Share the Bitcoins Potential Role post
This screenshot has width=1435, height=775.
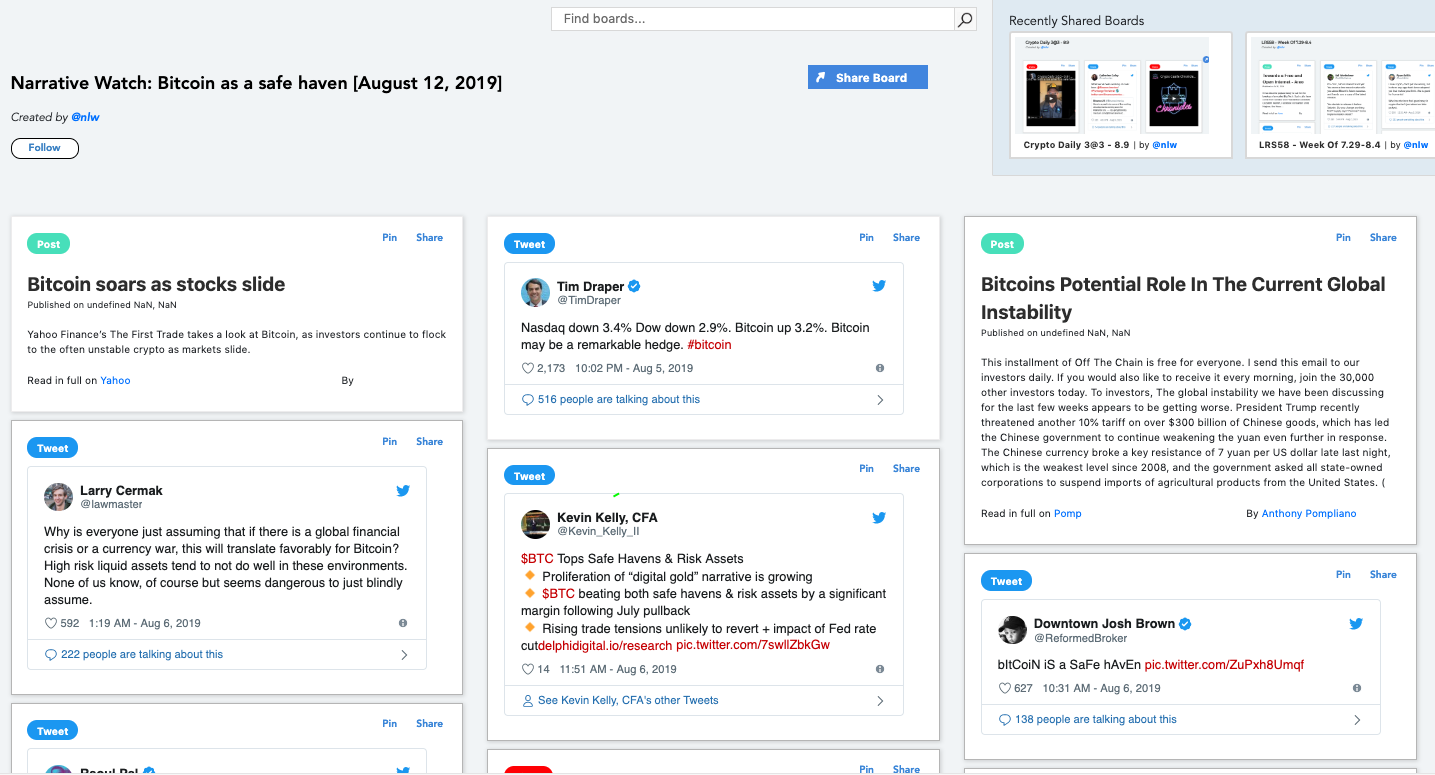[x=1384, y=238]
